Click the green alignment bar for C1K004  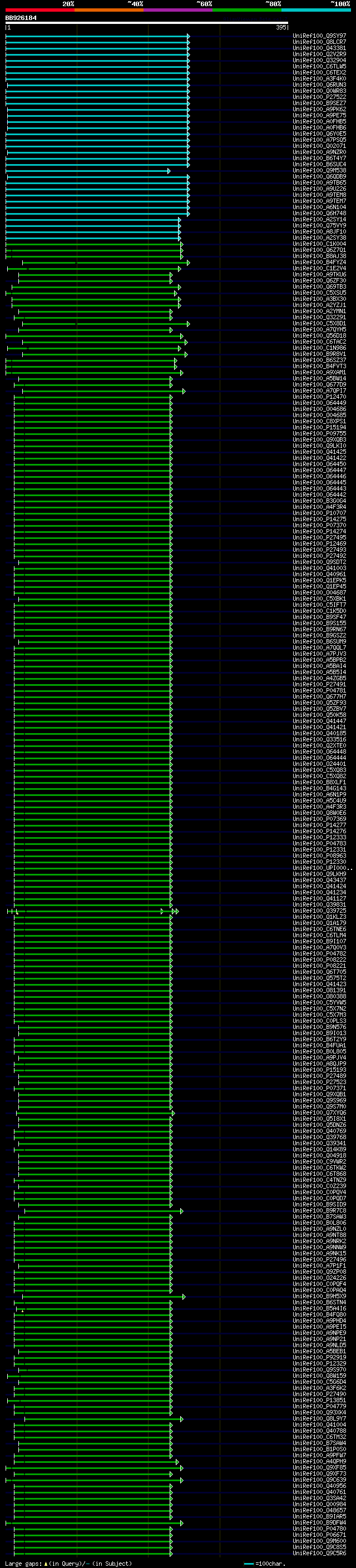point(95,245)
